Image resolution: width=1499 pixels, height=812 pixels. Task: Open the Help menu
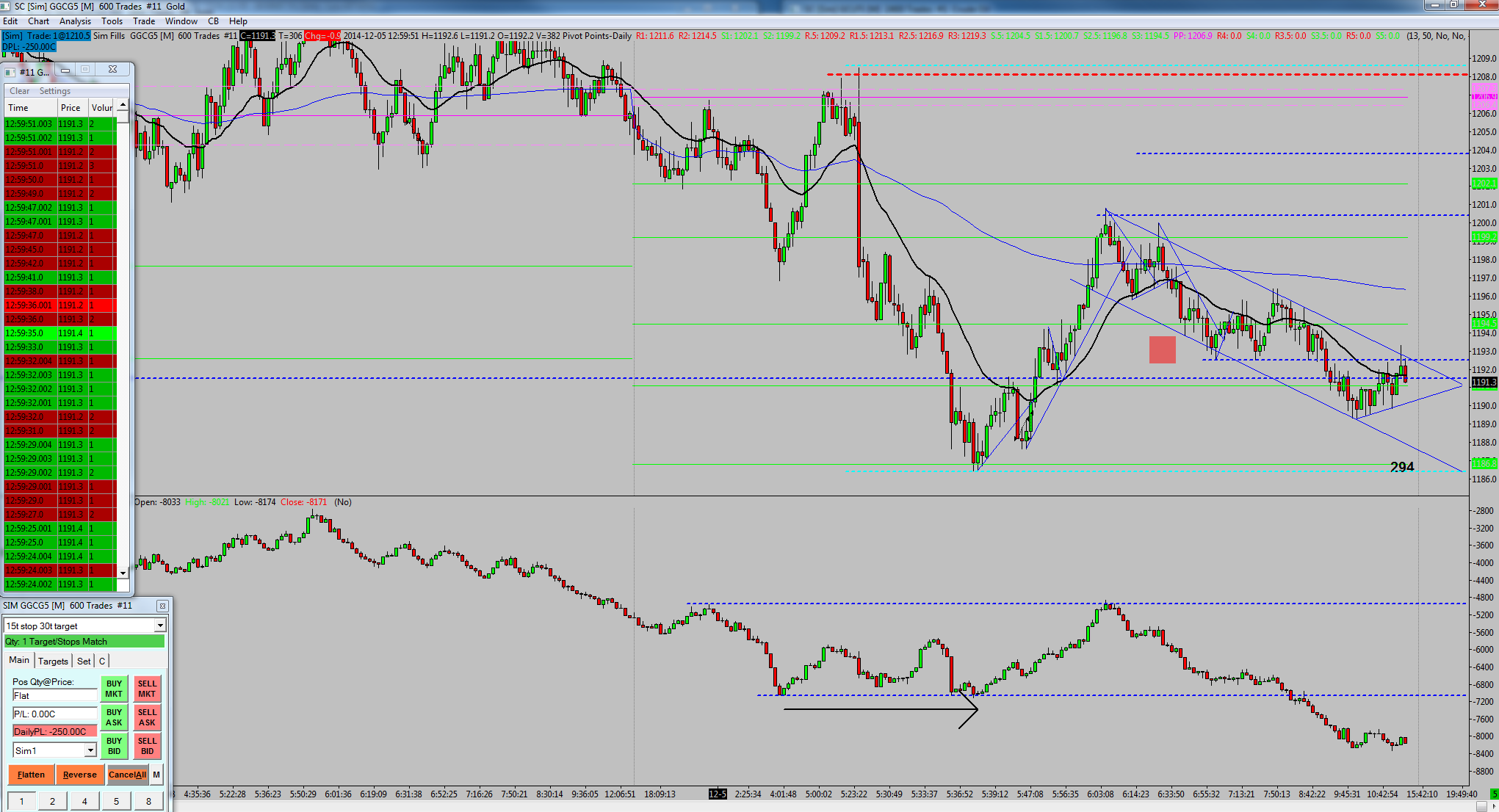238,21
